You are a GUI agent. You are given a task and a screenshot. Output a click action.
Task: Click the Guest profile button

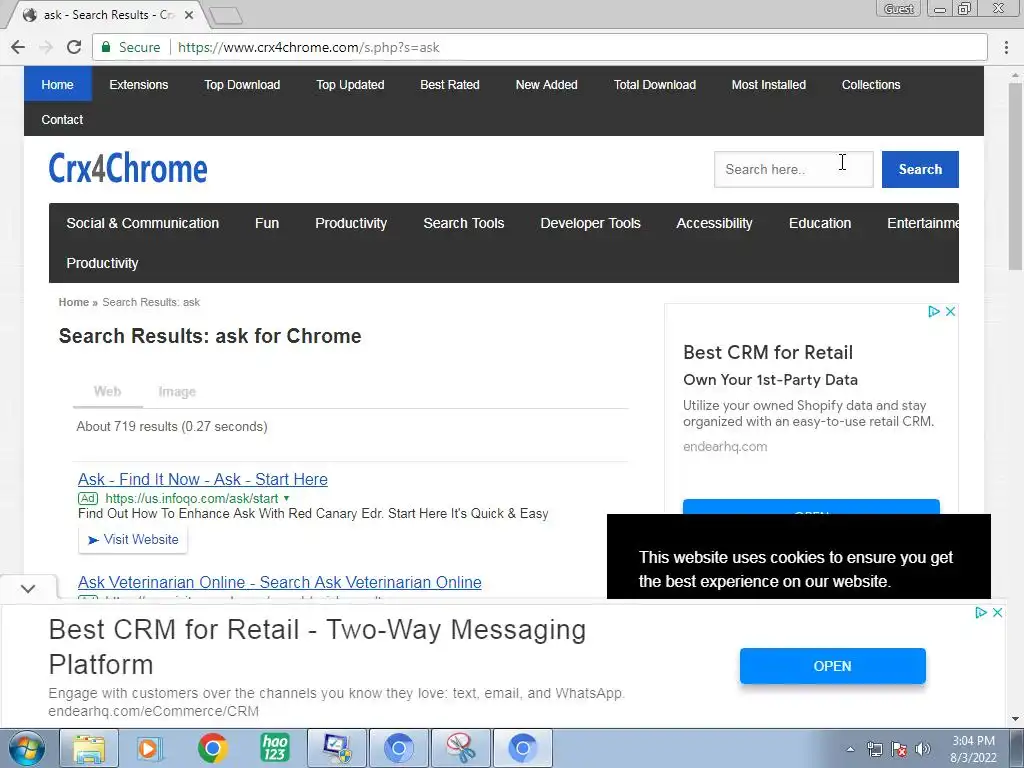click(898, 8)
